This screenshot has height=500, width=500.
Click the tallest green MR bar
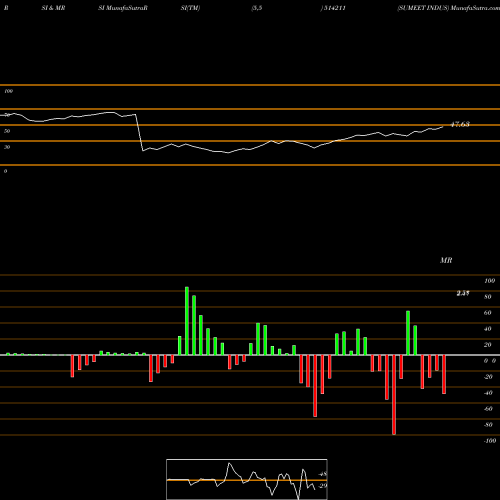click(187, 321)
